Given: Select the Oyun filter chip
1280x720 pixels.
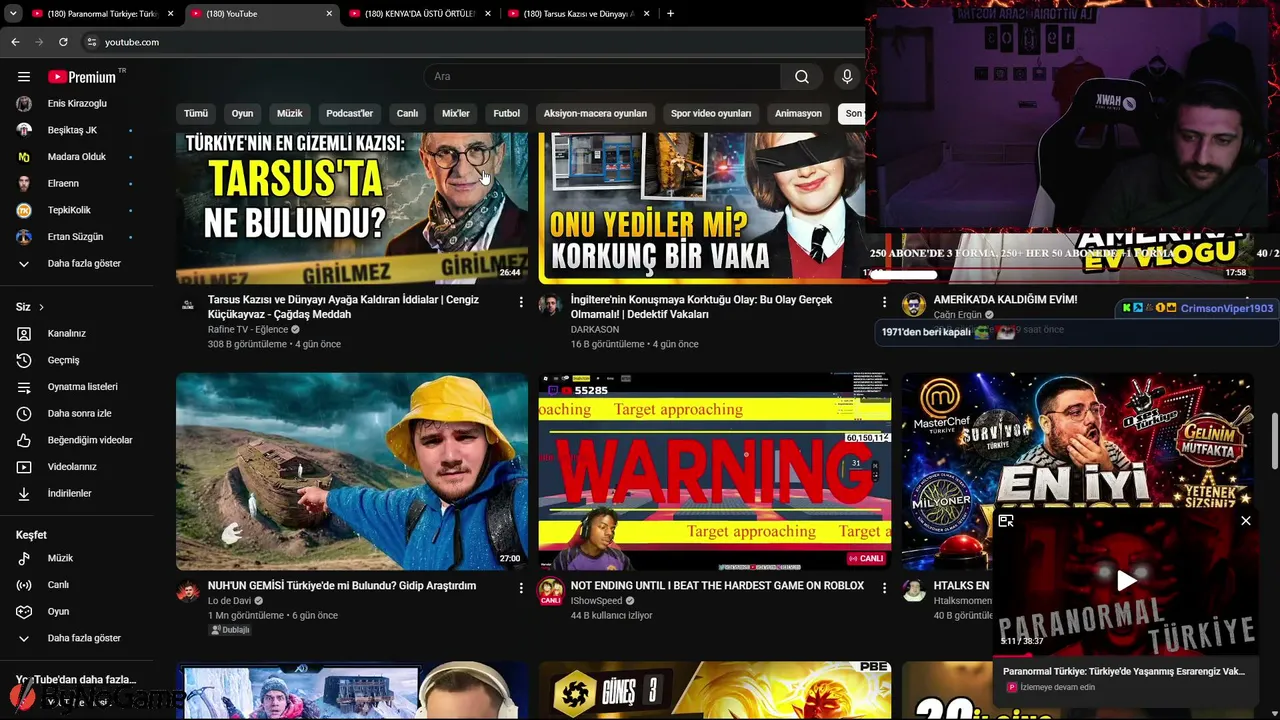Looking at the screenshot, I should pyautogui.click(x=243, y=113).
